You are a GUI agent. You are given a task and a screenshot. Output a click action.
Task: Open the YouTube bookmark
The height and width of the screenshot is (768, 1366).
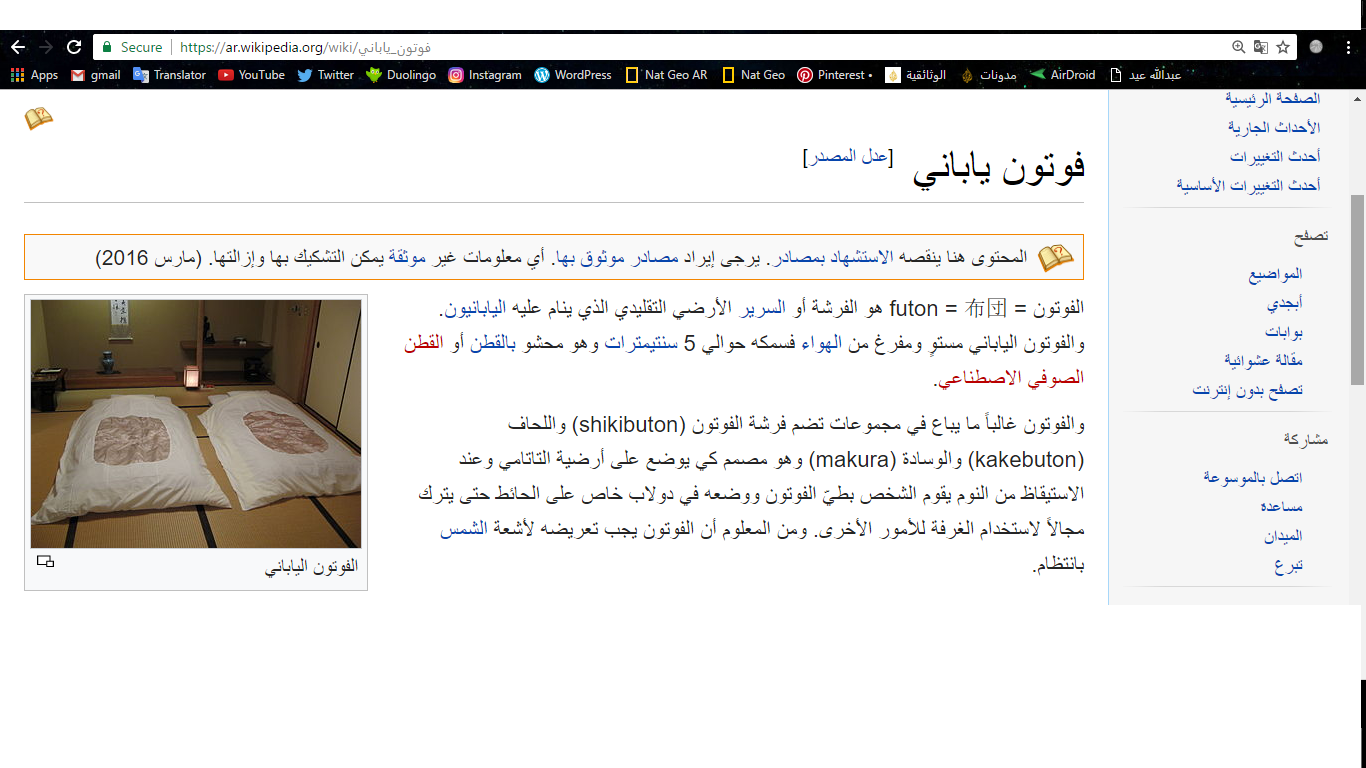251,75
